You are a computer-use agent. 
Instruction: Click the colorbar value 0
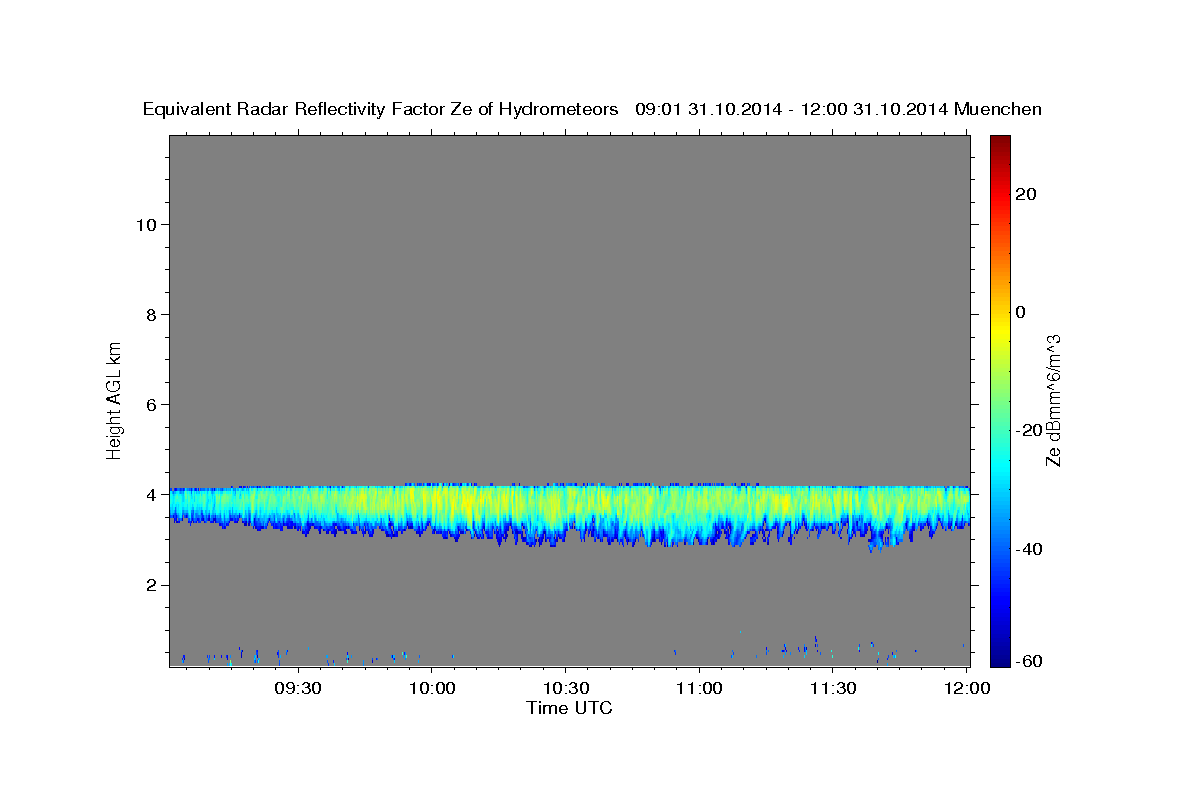click(x=1021, y=312)
